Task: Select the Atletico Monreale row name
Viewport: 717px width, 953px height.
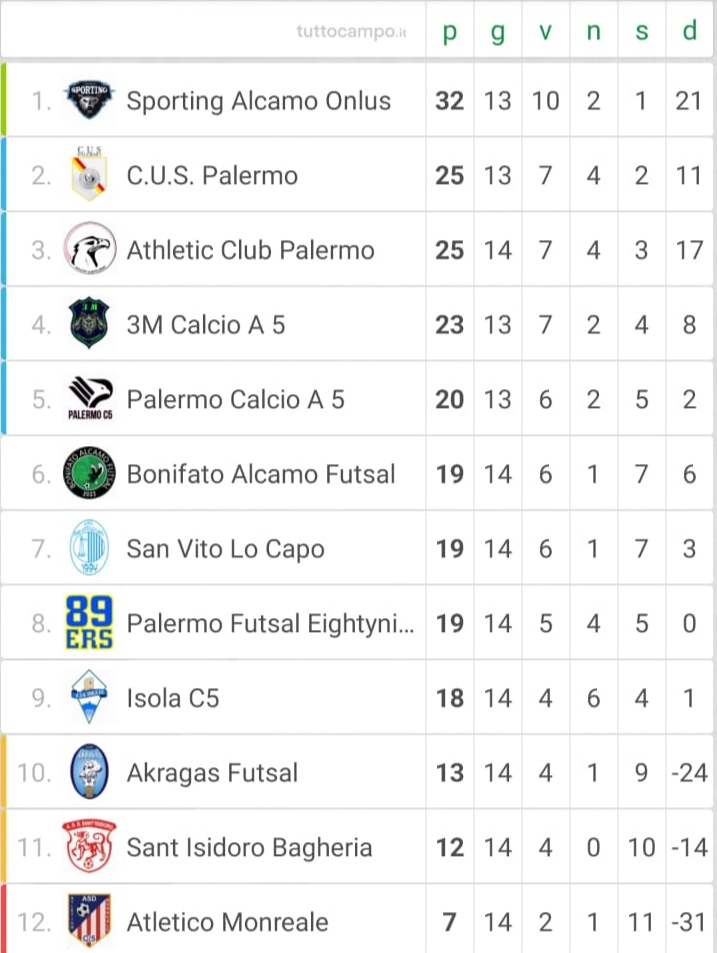Action: [x=227, y=922]
